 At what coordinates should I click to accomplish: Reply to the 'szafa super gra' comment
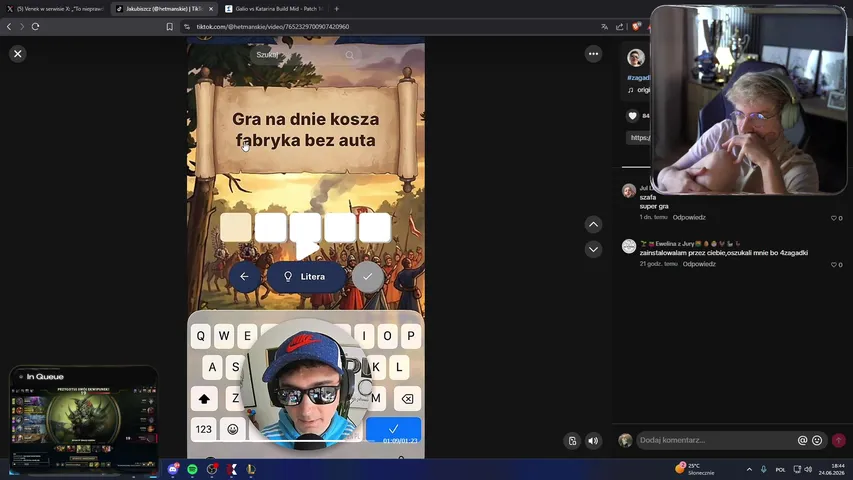689,217
